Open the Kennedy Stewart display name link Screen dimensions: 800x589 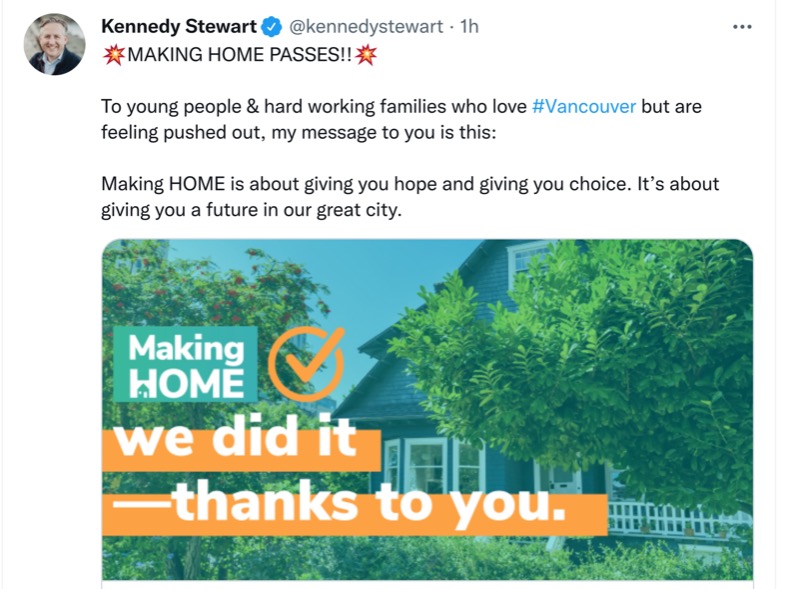pos(179,26)
